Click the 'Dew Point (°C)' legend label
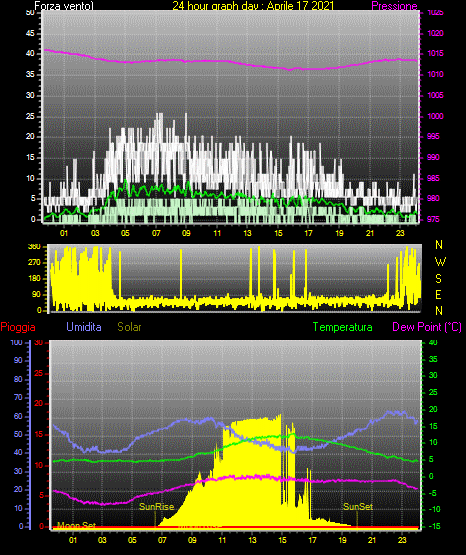This screenshot has height=555, width=466. (x=427, y=327)
